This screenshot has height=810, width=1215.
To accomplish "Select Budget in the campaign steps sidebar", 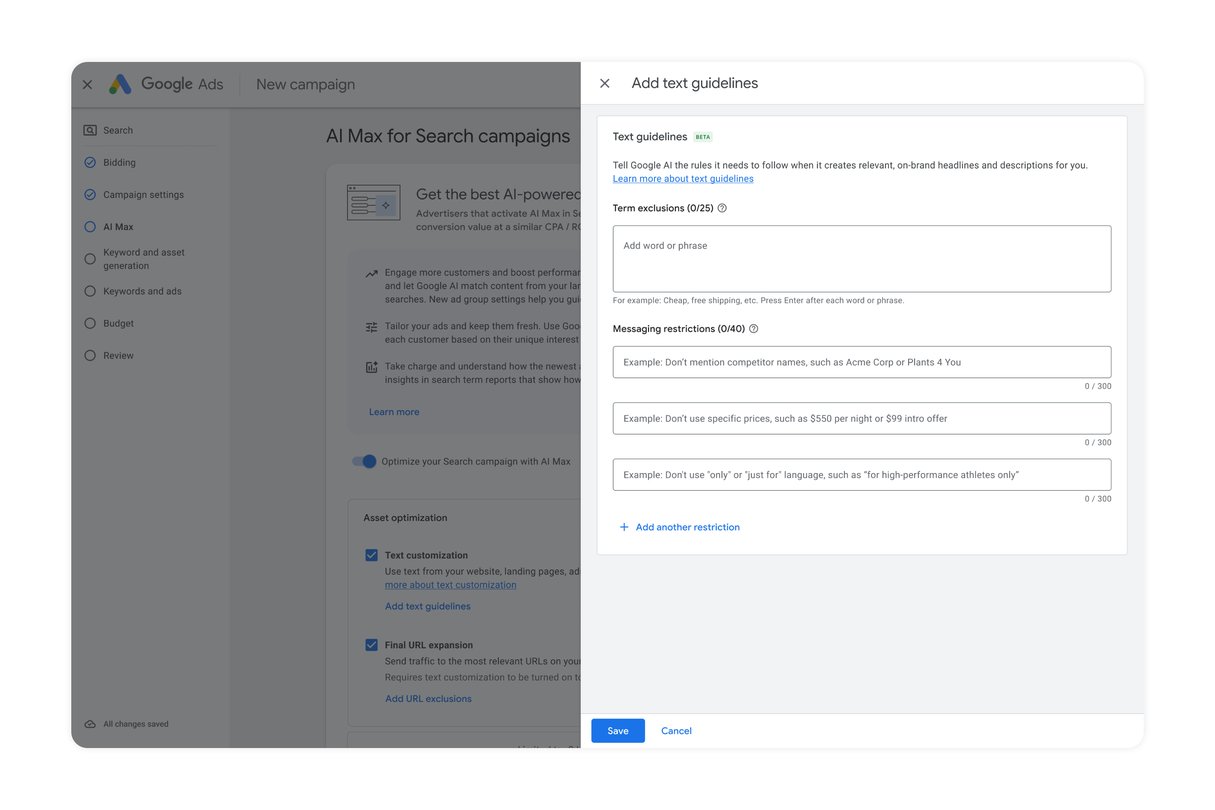I will (89, 323).
